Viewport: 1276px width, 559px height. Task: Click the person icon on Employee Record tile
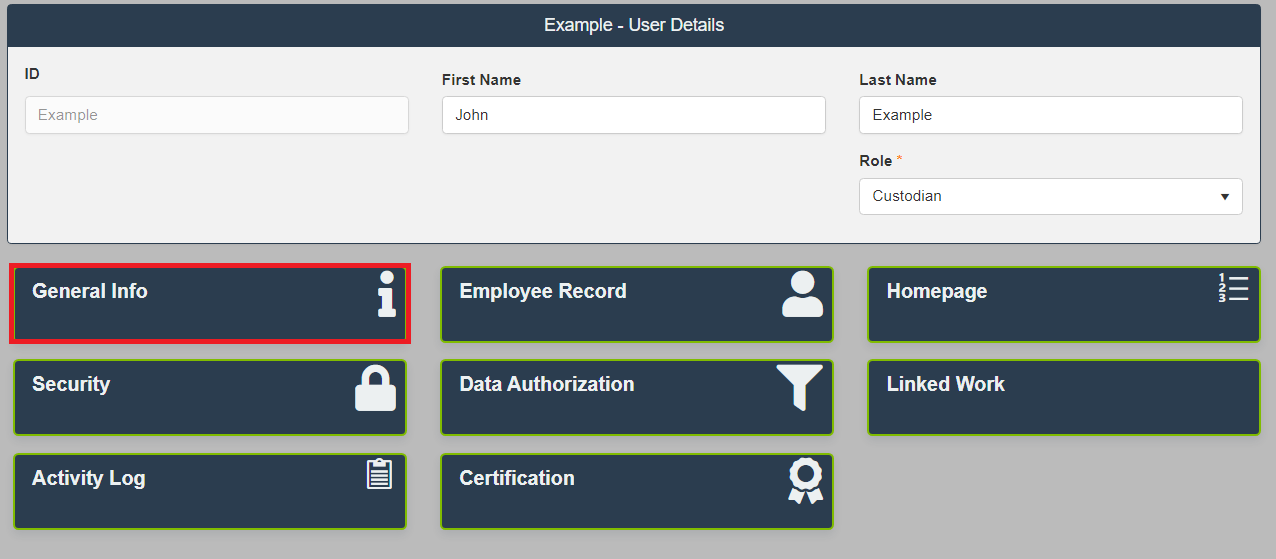(x=802, y=294)
